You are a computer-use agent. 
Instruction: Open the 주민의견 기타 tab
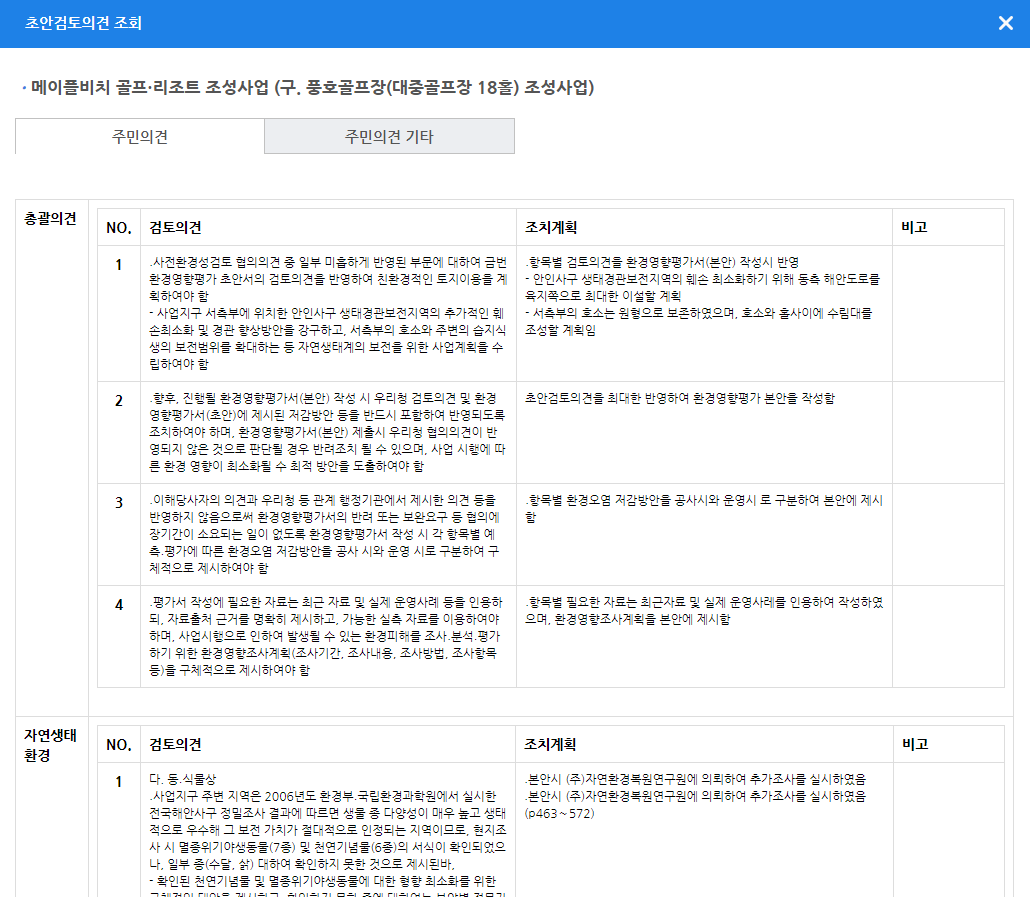click(389, 137)
